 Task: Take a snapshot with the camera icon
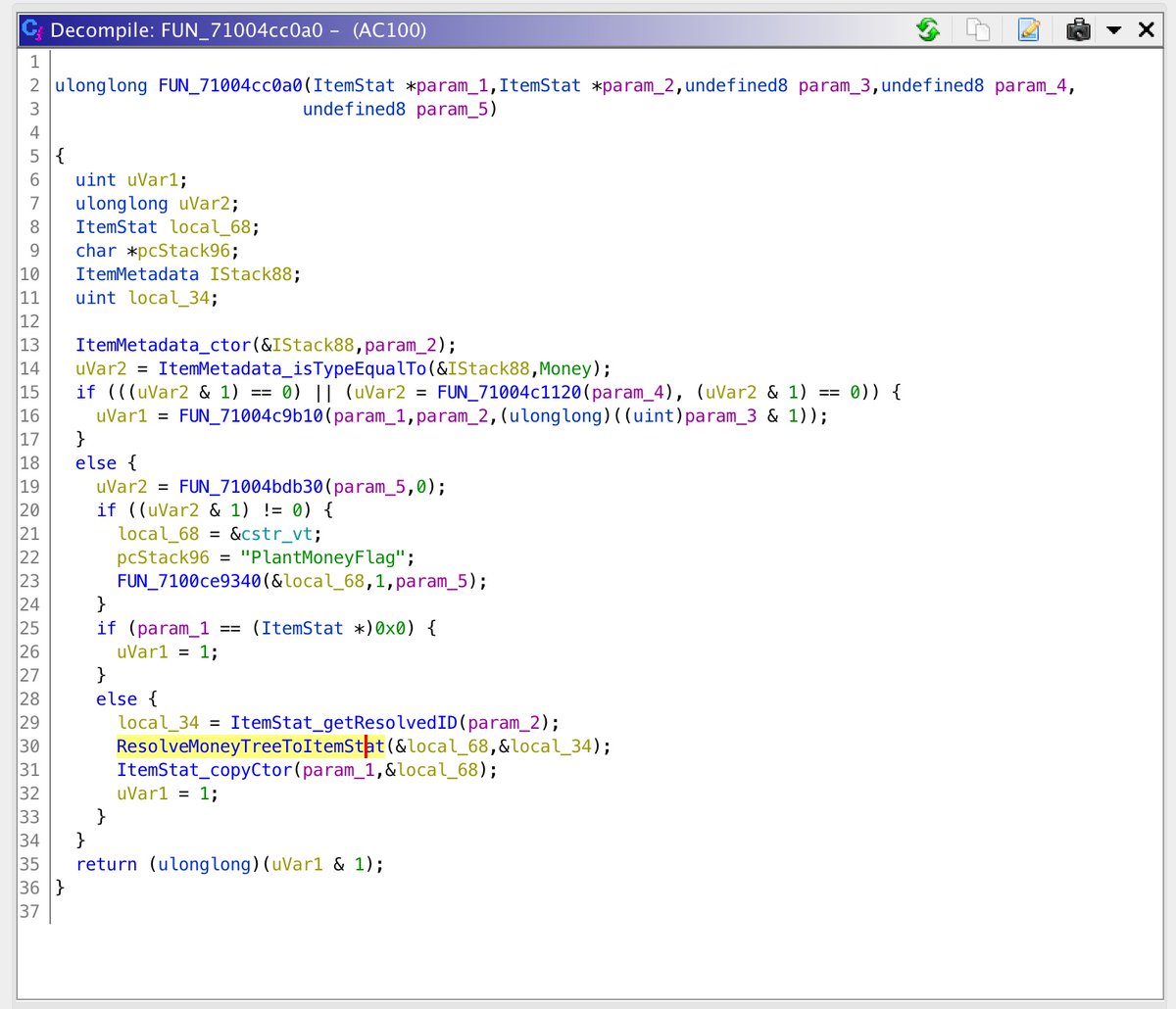(x=1078, y=29)
